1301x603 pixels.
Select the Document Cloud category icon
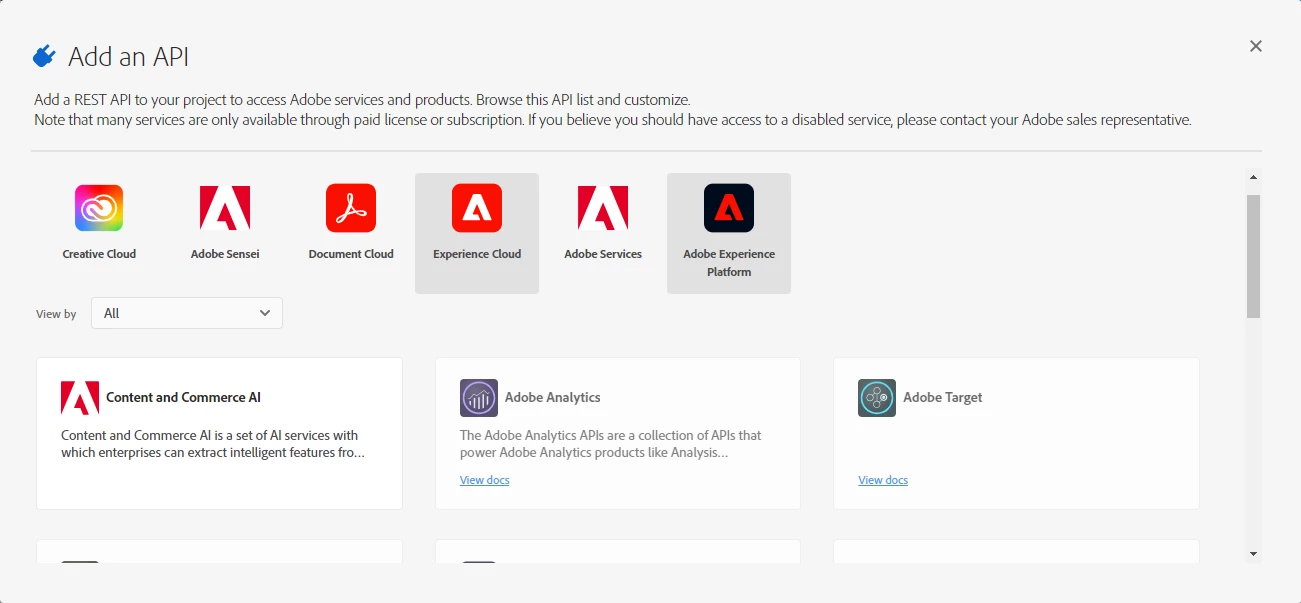(351, 208)
